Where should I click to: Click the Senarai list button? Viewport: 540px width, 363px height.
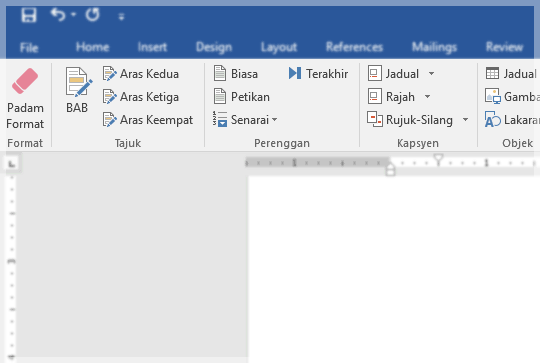pyautogui.click(x=241, y=120)
